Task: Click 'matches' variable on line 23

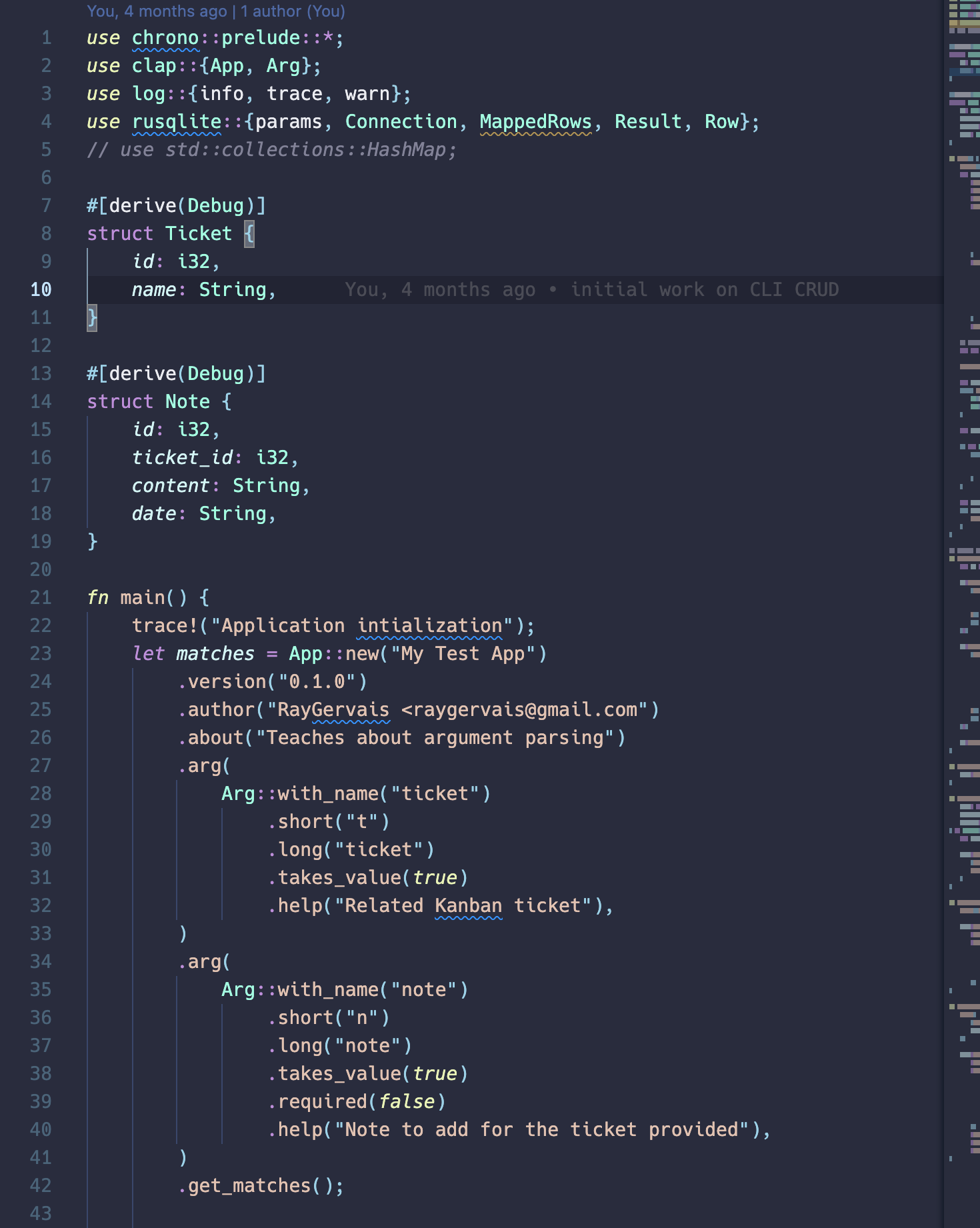Action: [215, 654]
